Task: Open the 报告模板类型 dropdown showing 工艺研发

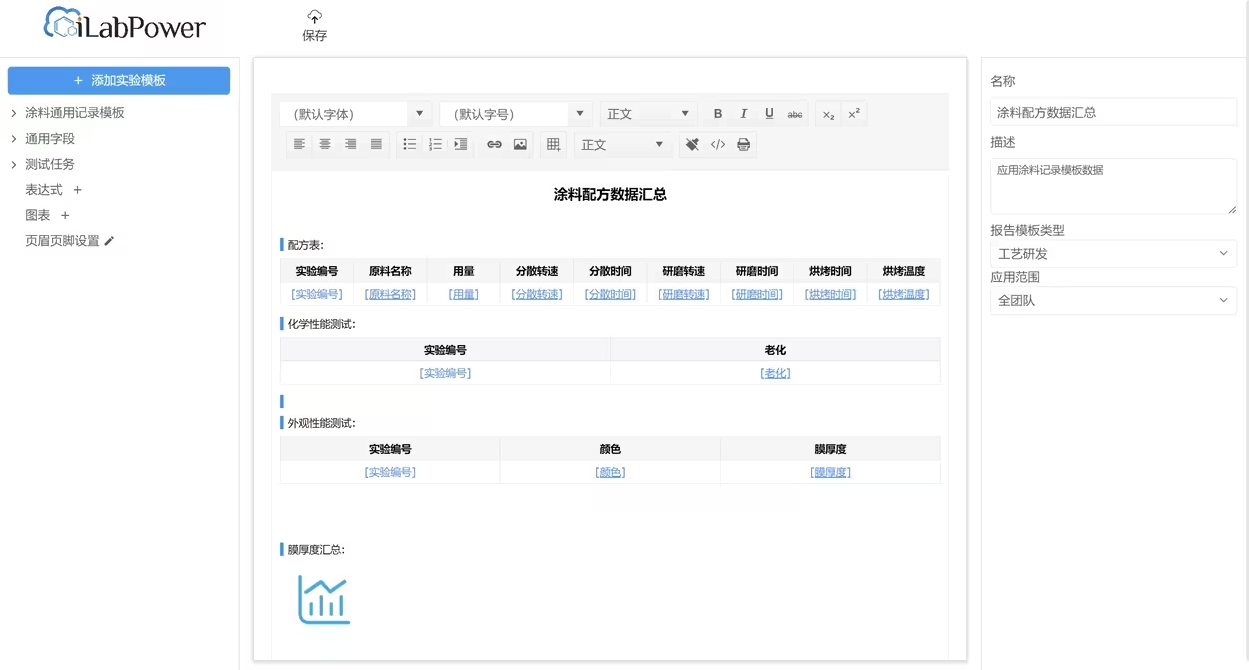Action: [1113, 254]
